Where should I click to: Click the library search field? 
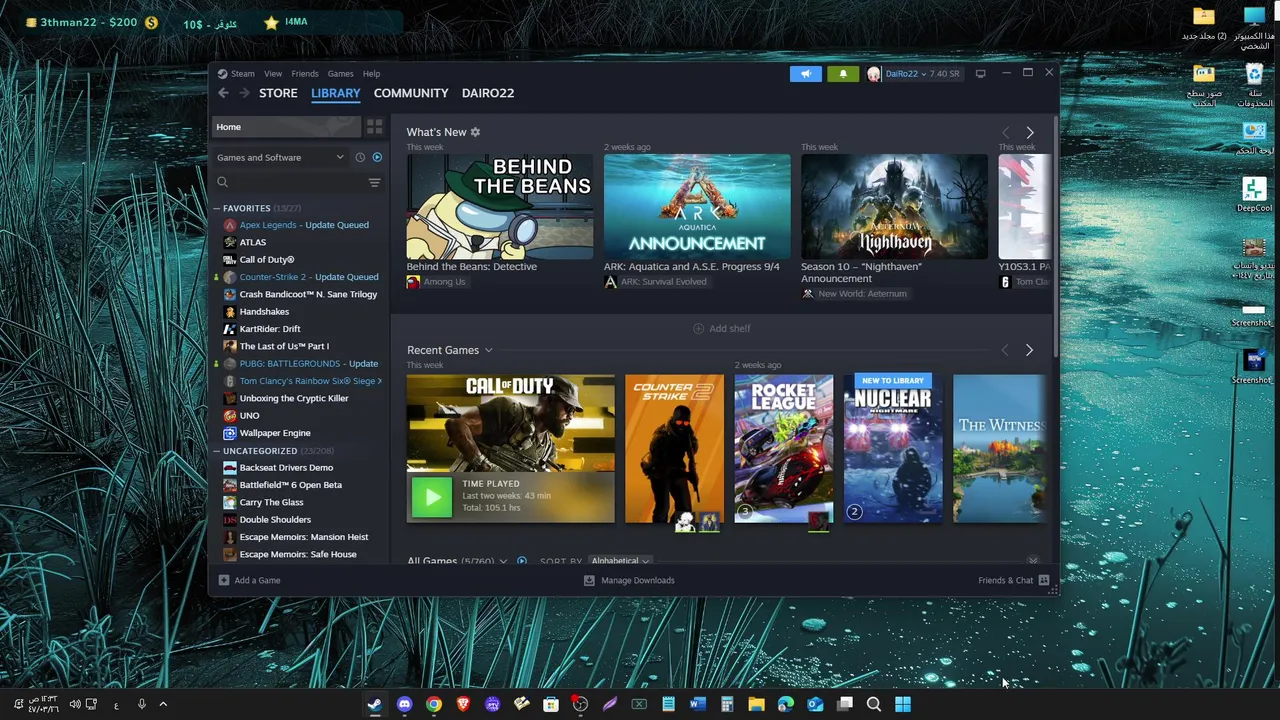pos(290,182)
